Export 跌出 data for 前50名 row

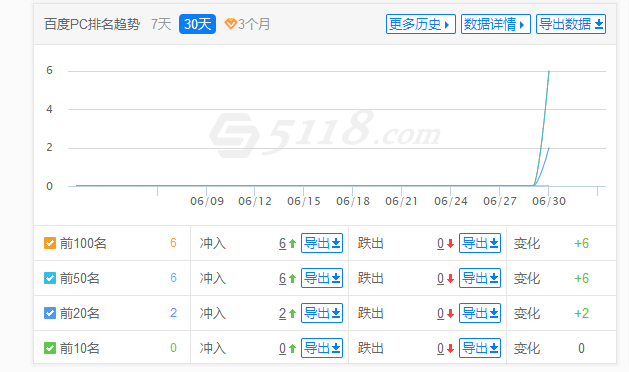(480, 278)
